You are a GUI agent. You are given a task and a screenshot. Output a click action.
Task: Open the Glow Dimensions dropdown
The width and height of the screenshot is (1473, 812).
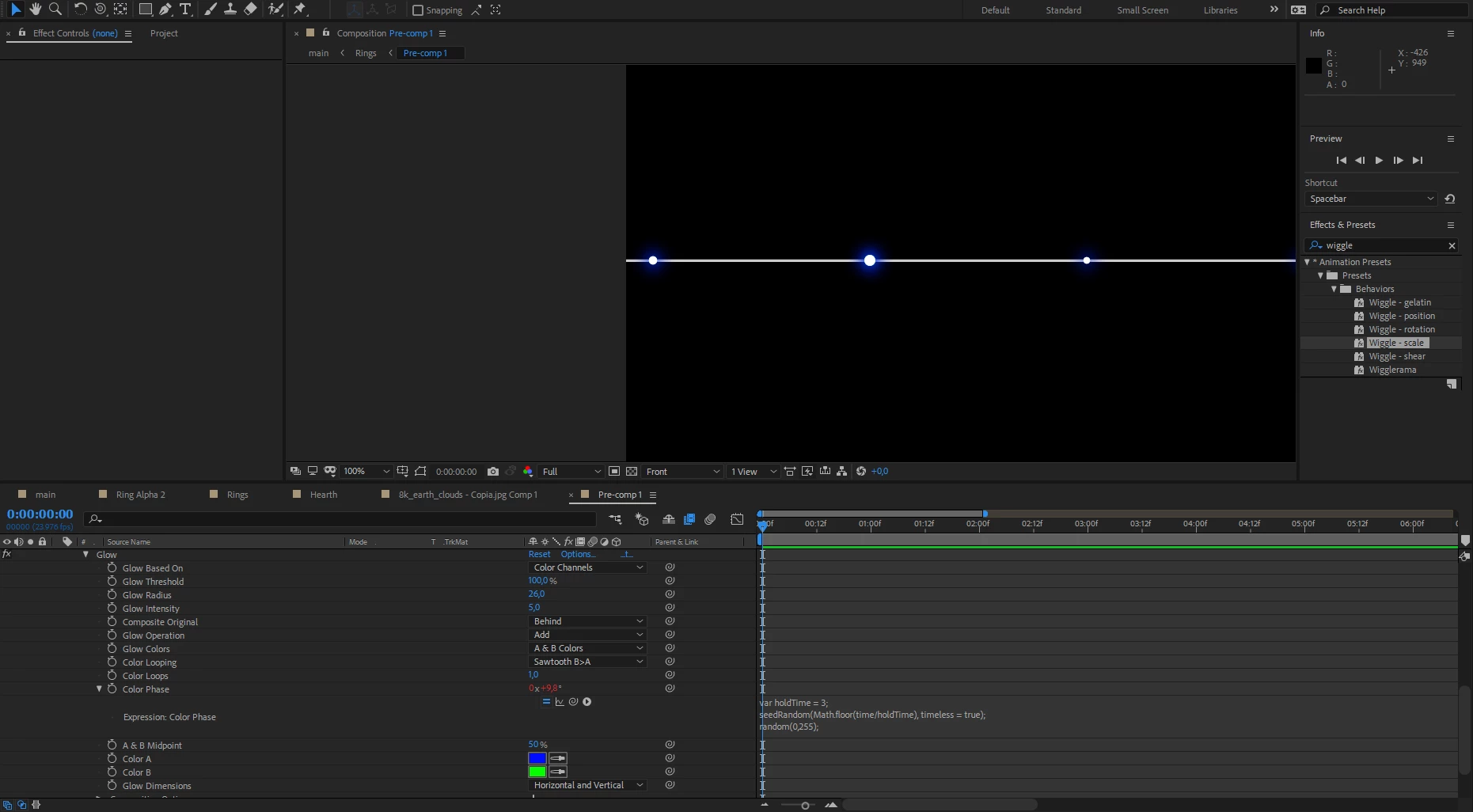point(587,785)
